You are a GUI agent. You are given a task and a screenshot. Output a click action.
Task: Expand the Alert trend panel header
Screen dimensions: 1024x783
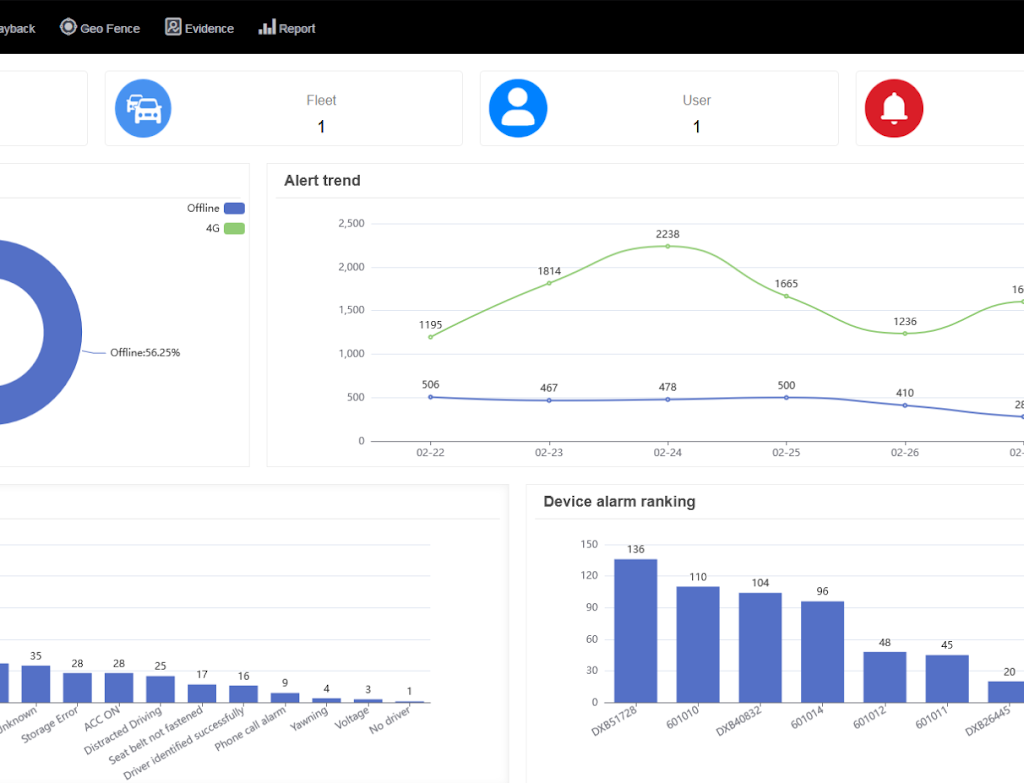tap(322, 180)
